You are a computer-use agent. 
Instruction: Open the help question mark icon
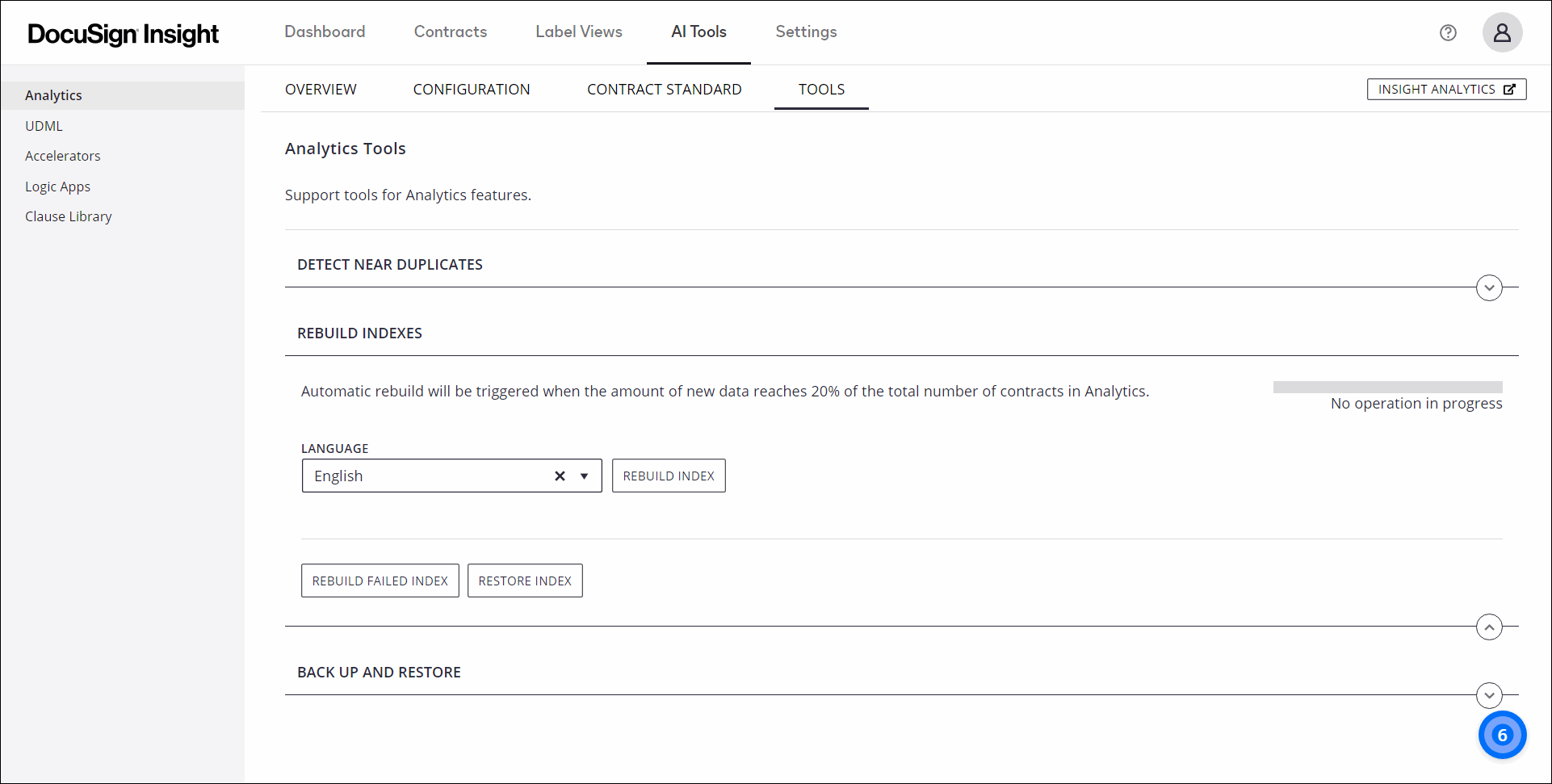pos(1448,33)
